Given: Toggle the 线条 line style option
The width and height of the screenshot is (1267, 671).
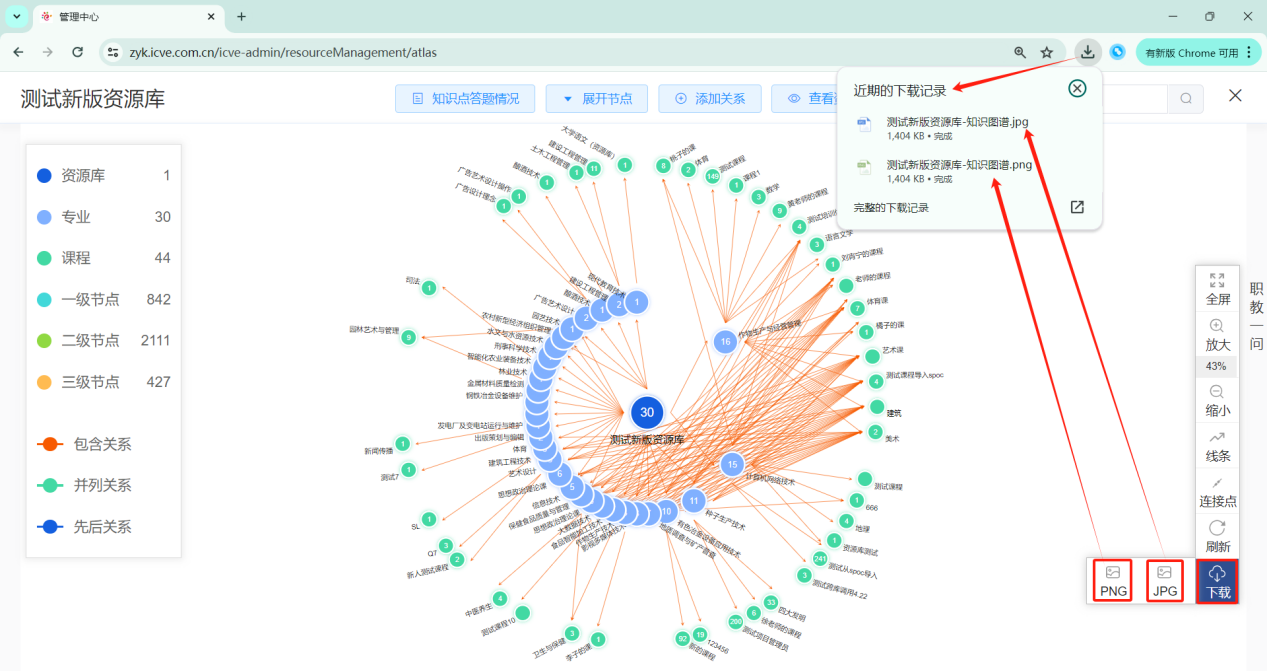Looking at the screenshot, I should (x=1217, y=446).
